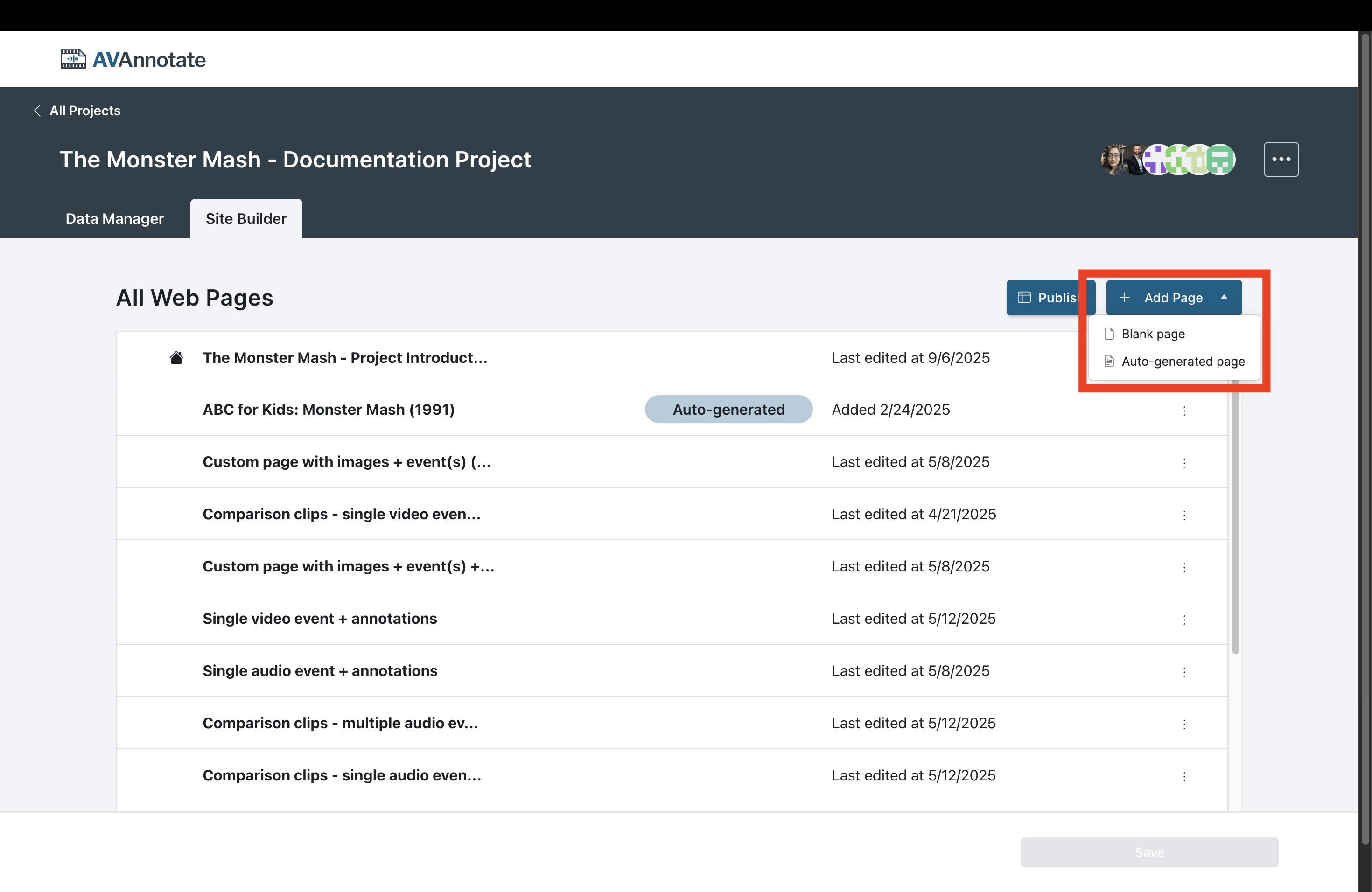Open the project options ellipsis button
Screen dimensions: 1372x892
1281,160
